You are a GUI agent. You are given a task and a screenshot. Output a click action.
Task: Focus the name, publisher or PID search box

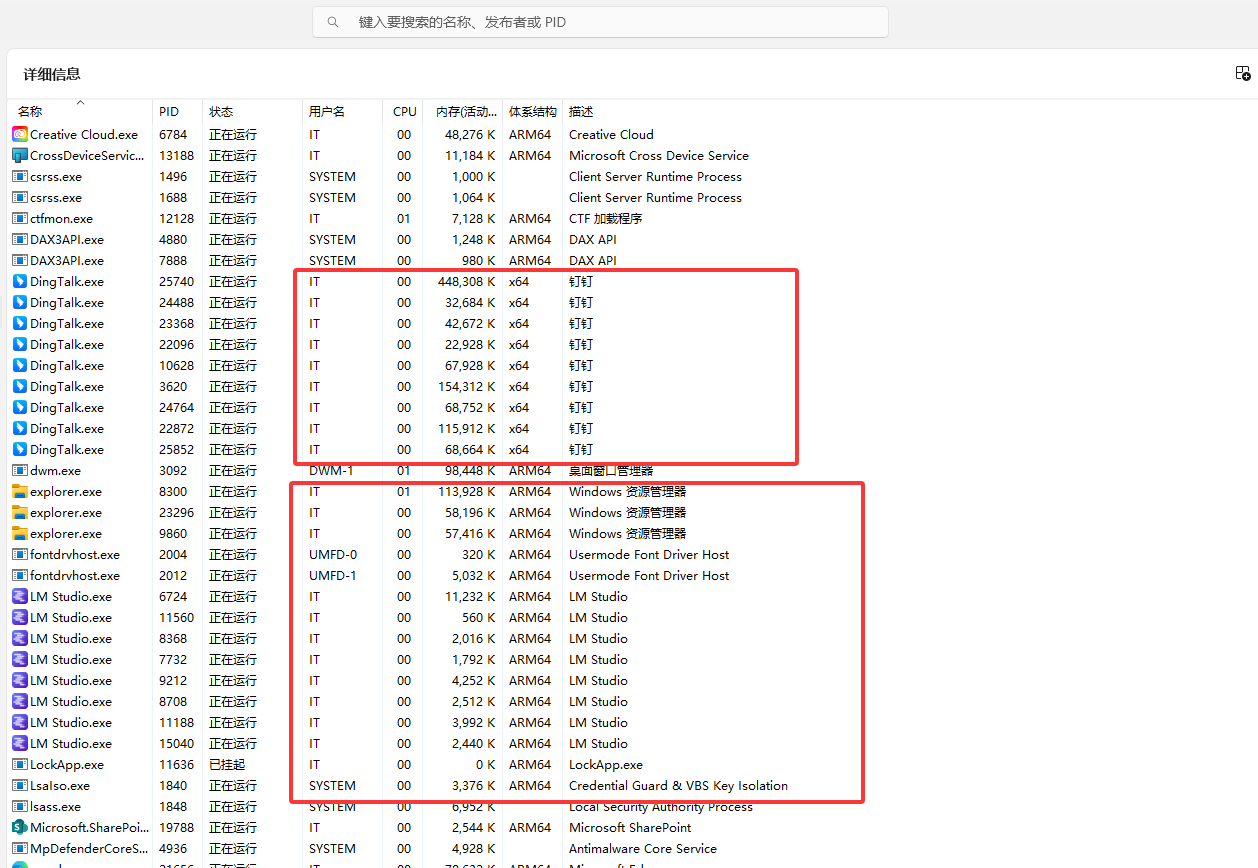(600, 22)
